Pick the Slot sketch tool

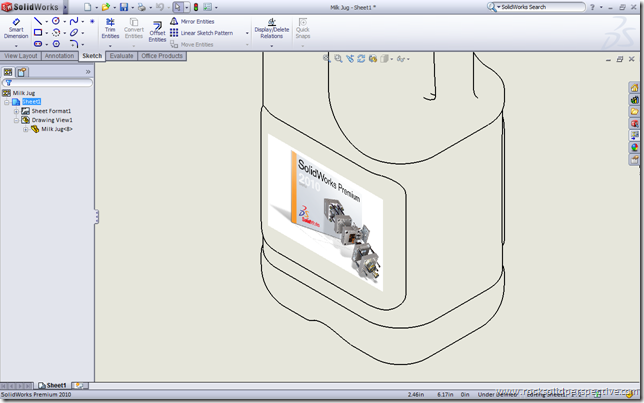coord(38,44)
